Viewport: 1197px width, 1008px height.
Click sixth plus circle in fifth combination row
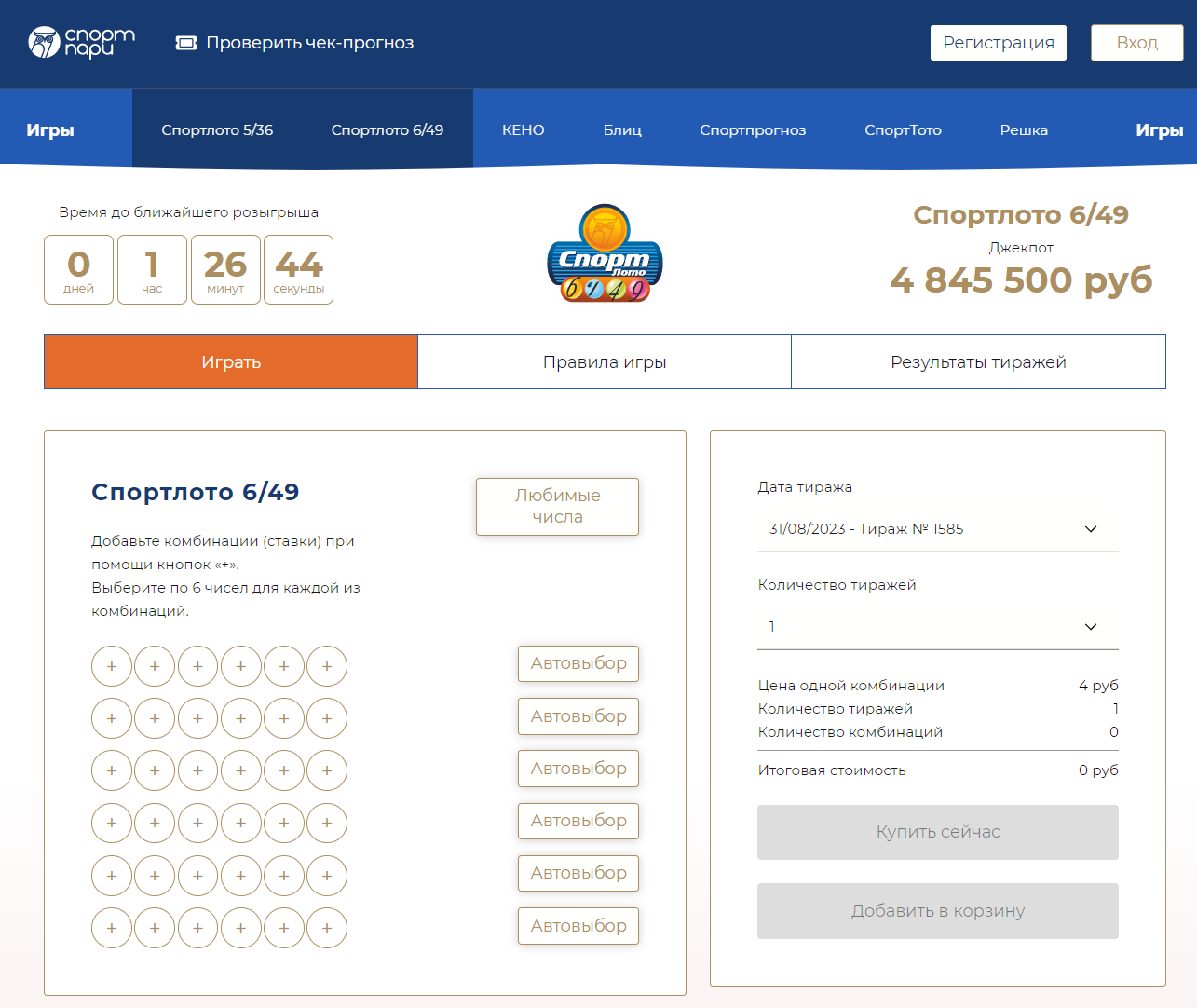pyautogui.click(x=327, y=876)
